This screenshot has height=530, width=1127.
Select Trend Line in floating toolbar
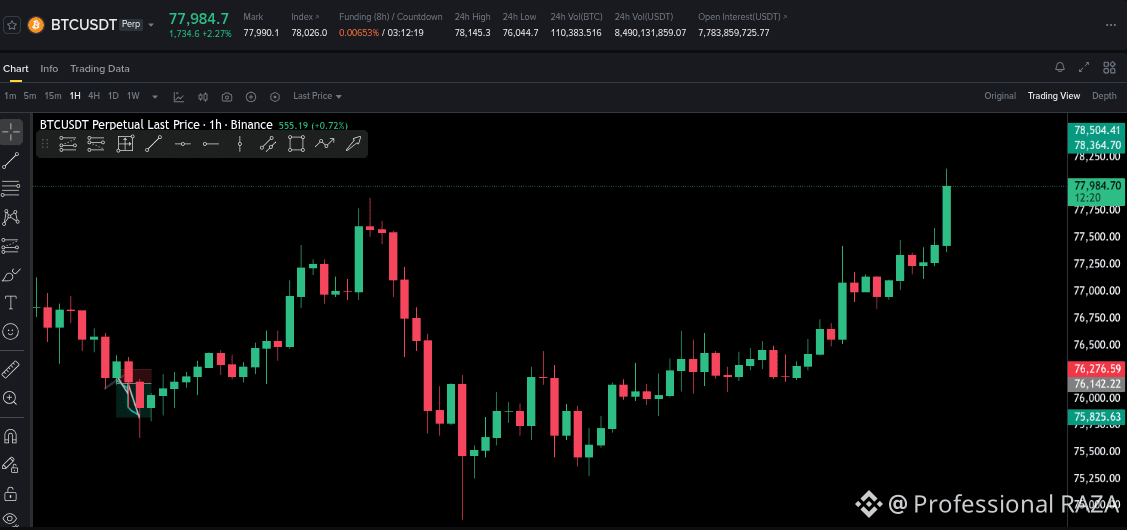click(x=153, y=144)
